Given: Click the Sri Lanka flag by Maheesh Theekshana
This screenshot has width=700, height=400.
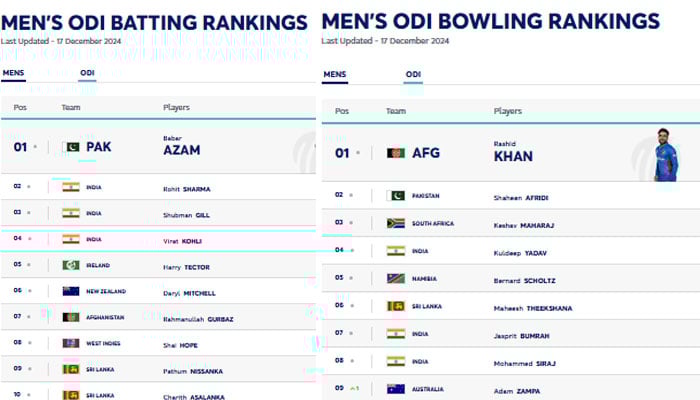Looking at the screenshot, I should click(396, 306).
